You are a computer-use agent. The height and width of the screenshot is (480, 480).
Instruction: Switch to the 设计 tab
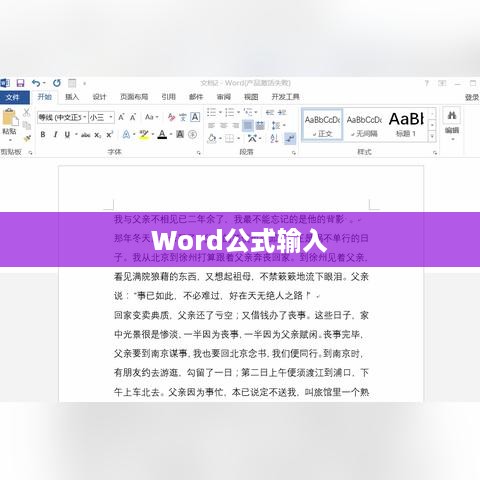tap(99, 97)
